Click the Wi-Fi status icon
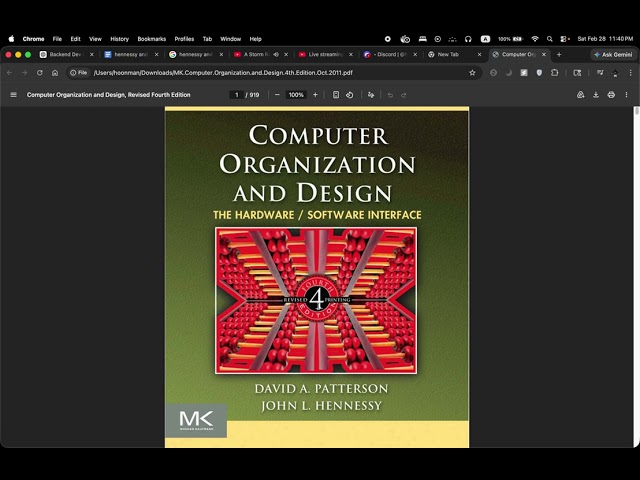The height and width of the screenshot is (480, 640). point(535,39)
